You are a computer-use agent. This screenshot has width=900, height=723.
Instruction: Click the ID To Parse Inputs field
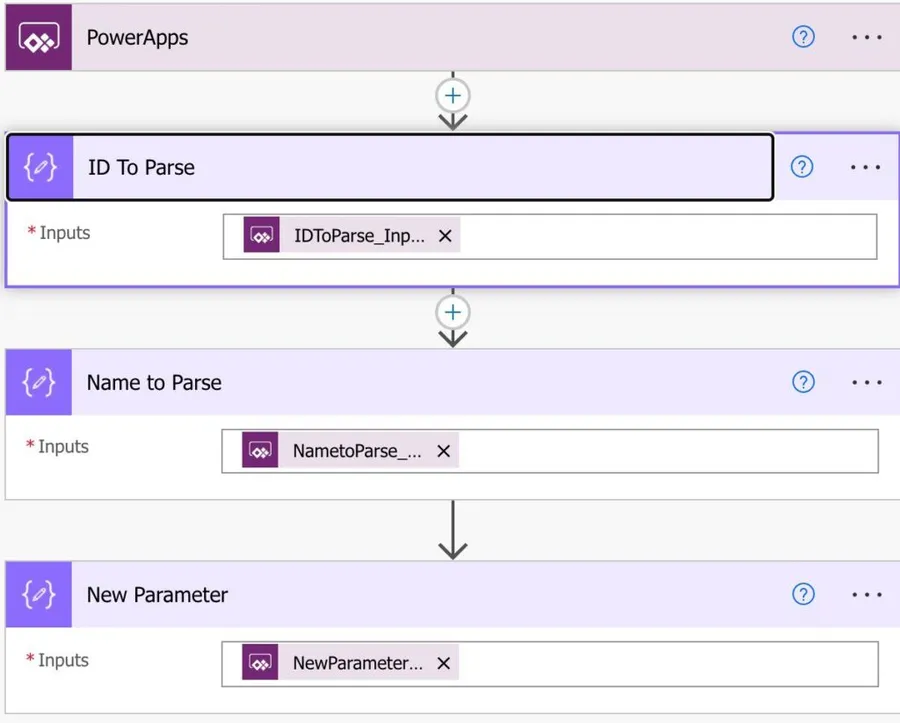(660, 237)
